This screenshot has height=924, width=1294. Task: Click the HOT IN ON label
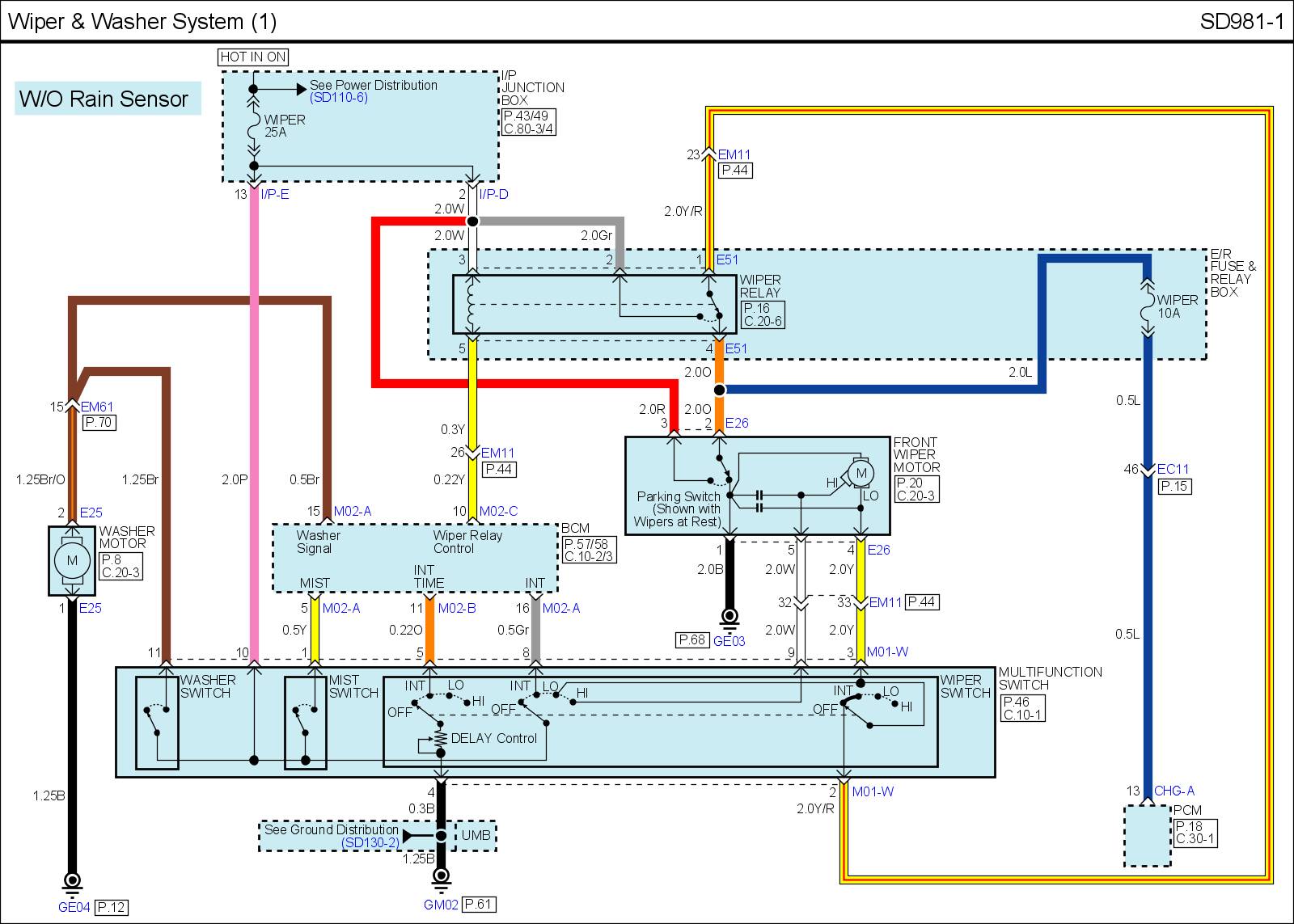point(253,57)
